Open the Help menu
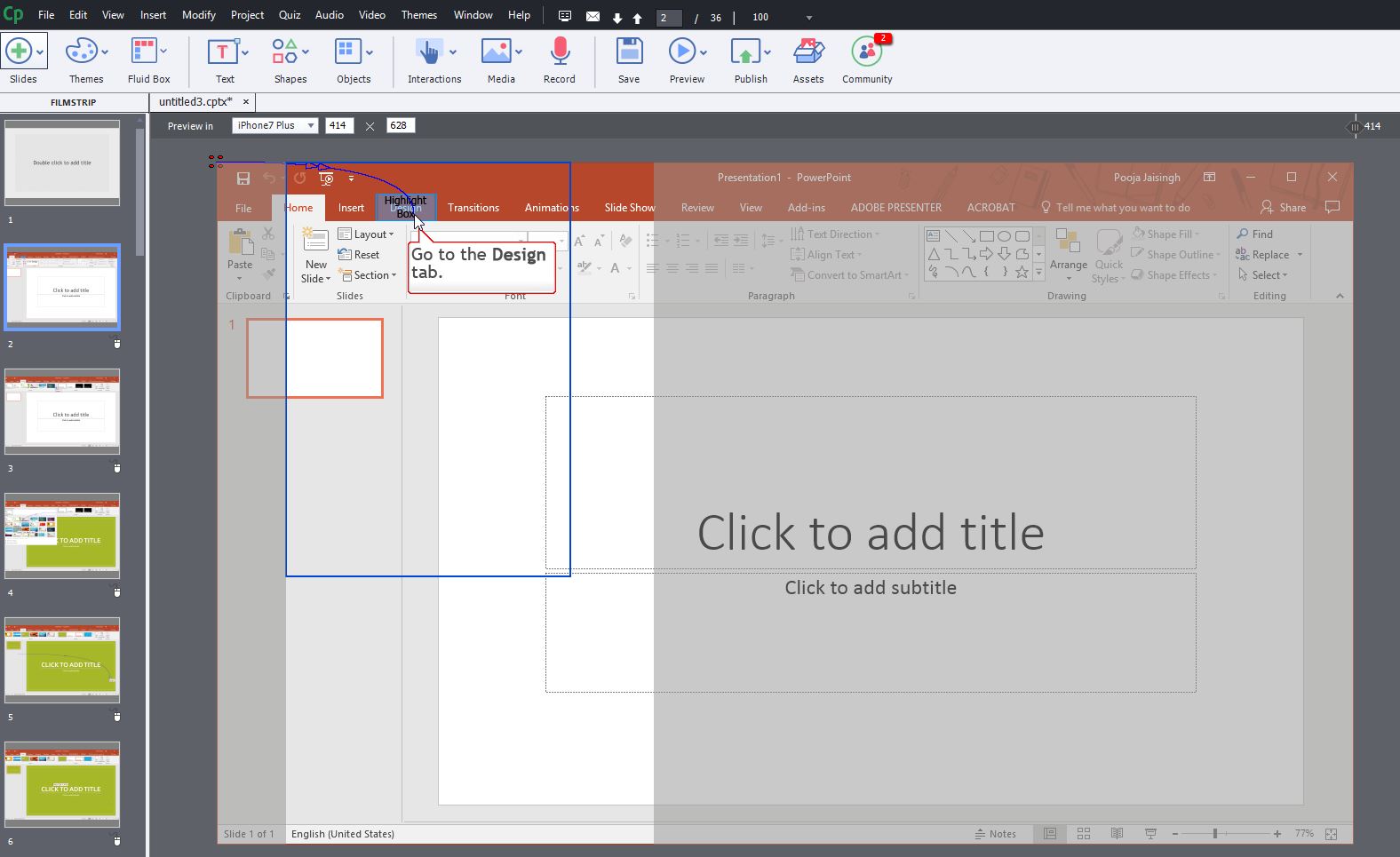 (519, 15)
